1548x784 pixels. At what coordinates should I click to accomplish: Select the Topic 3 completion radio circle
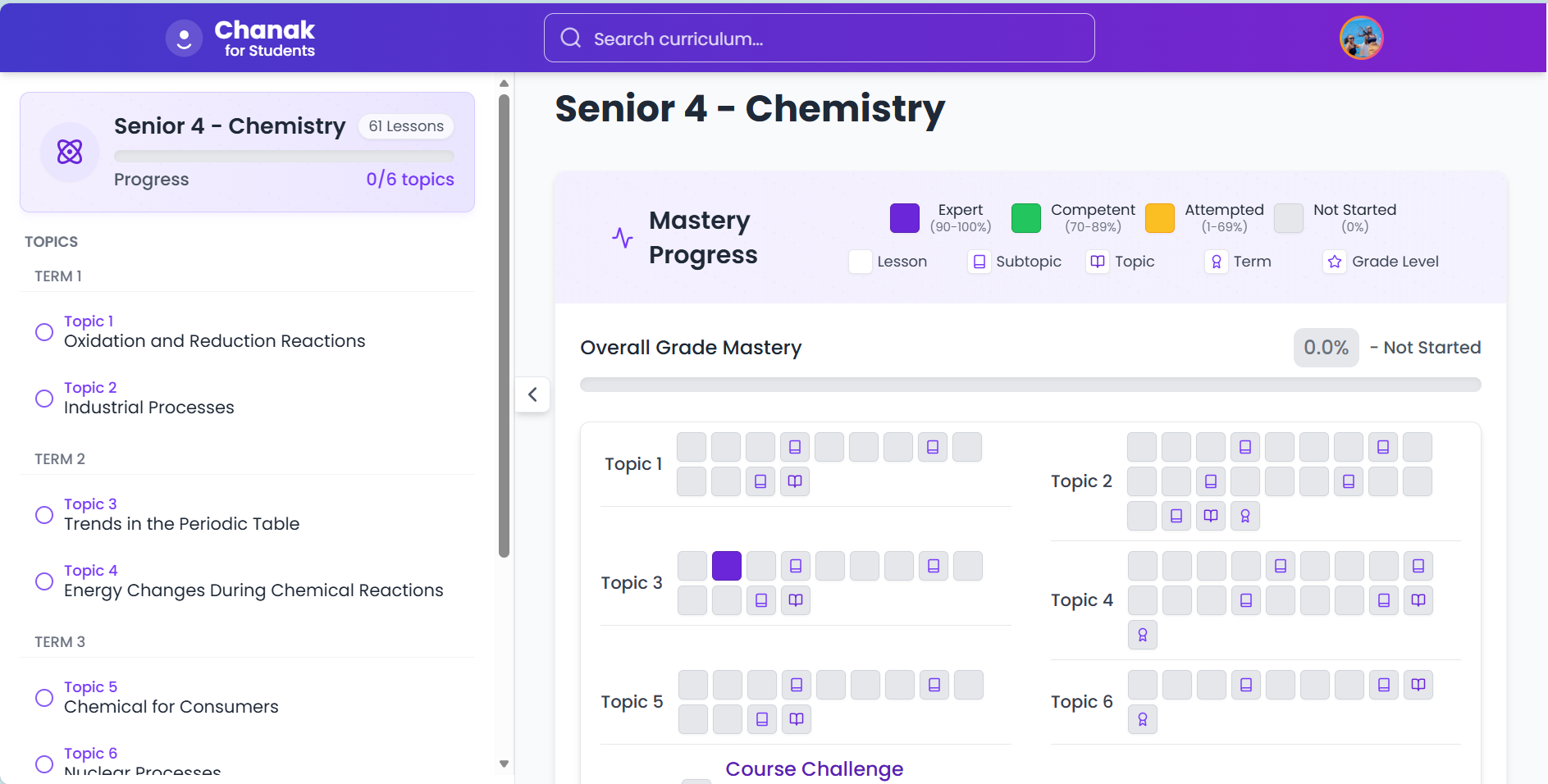(x=43, y=514)
